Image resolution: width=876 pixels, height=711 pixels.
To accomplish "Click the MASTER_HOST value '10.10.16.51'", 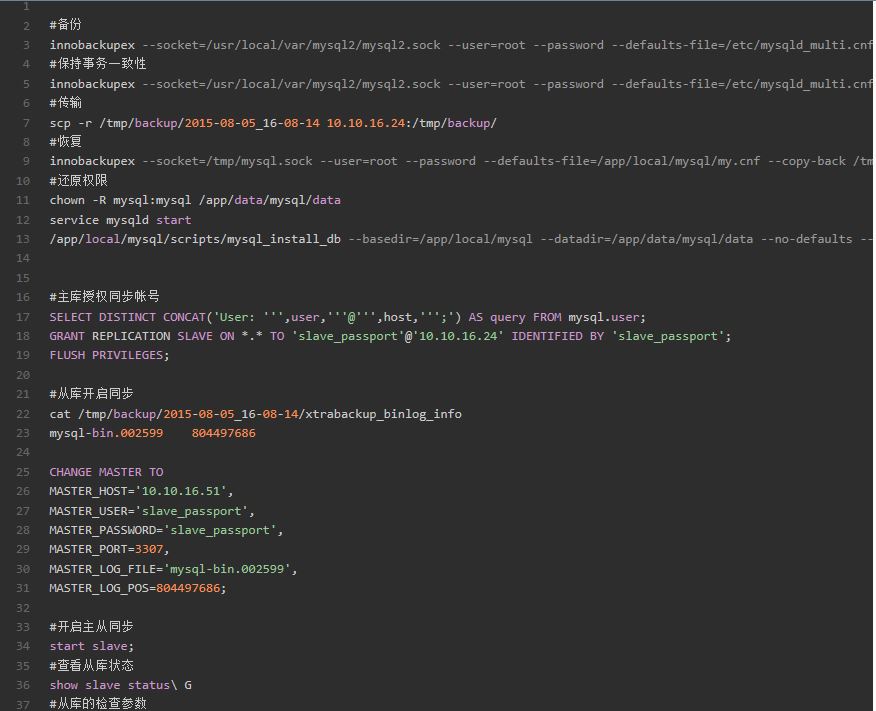I will [184, 491].
